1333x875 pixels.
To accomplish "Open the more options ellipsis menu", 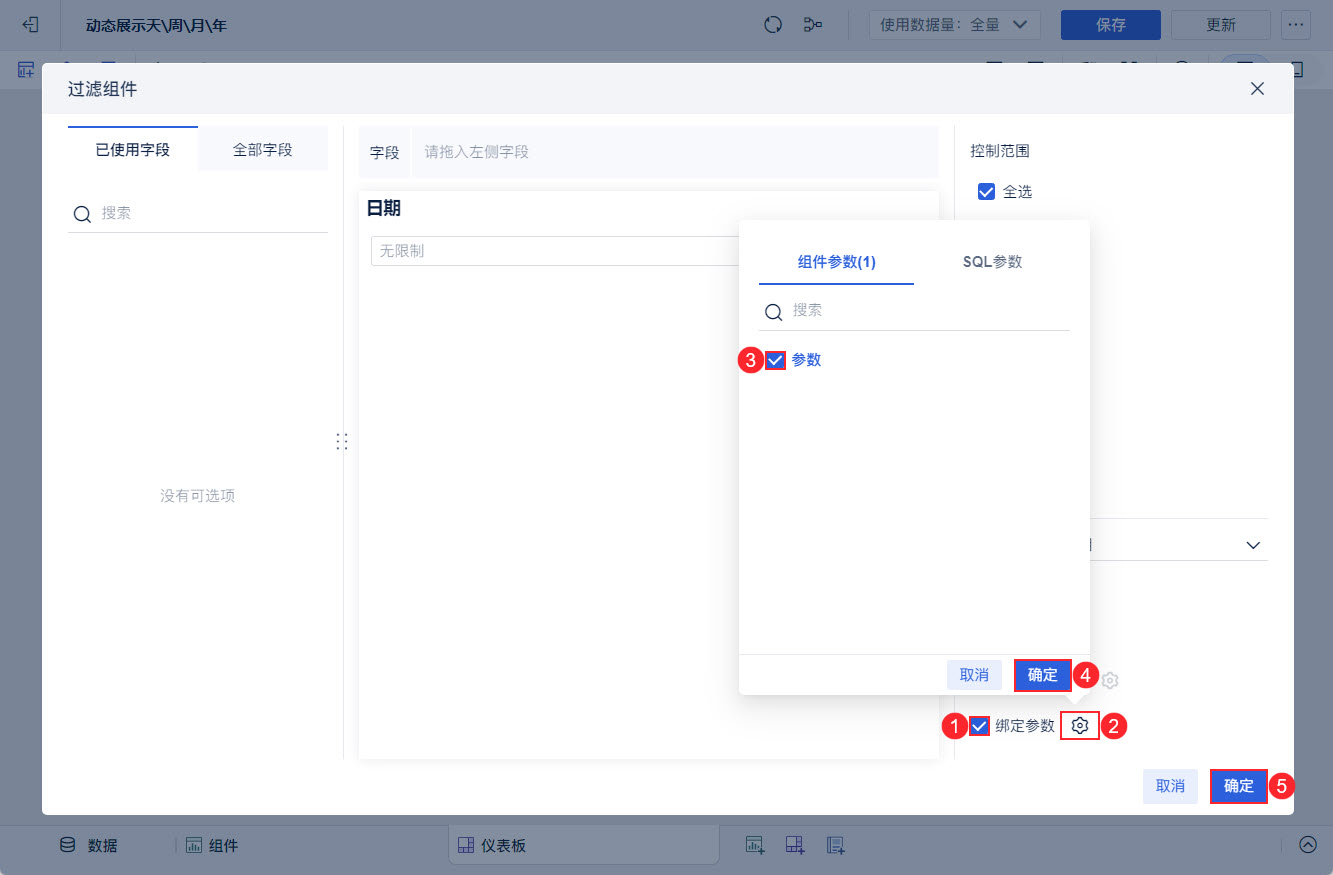I will pyautogui.click(x=1296, y=25).
